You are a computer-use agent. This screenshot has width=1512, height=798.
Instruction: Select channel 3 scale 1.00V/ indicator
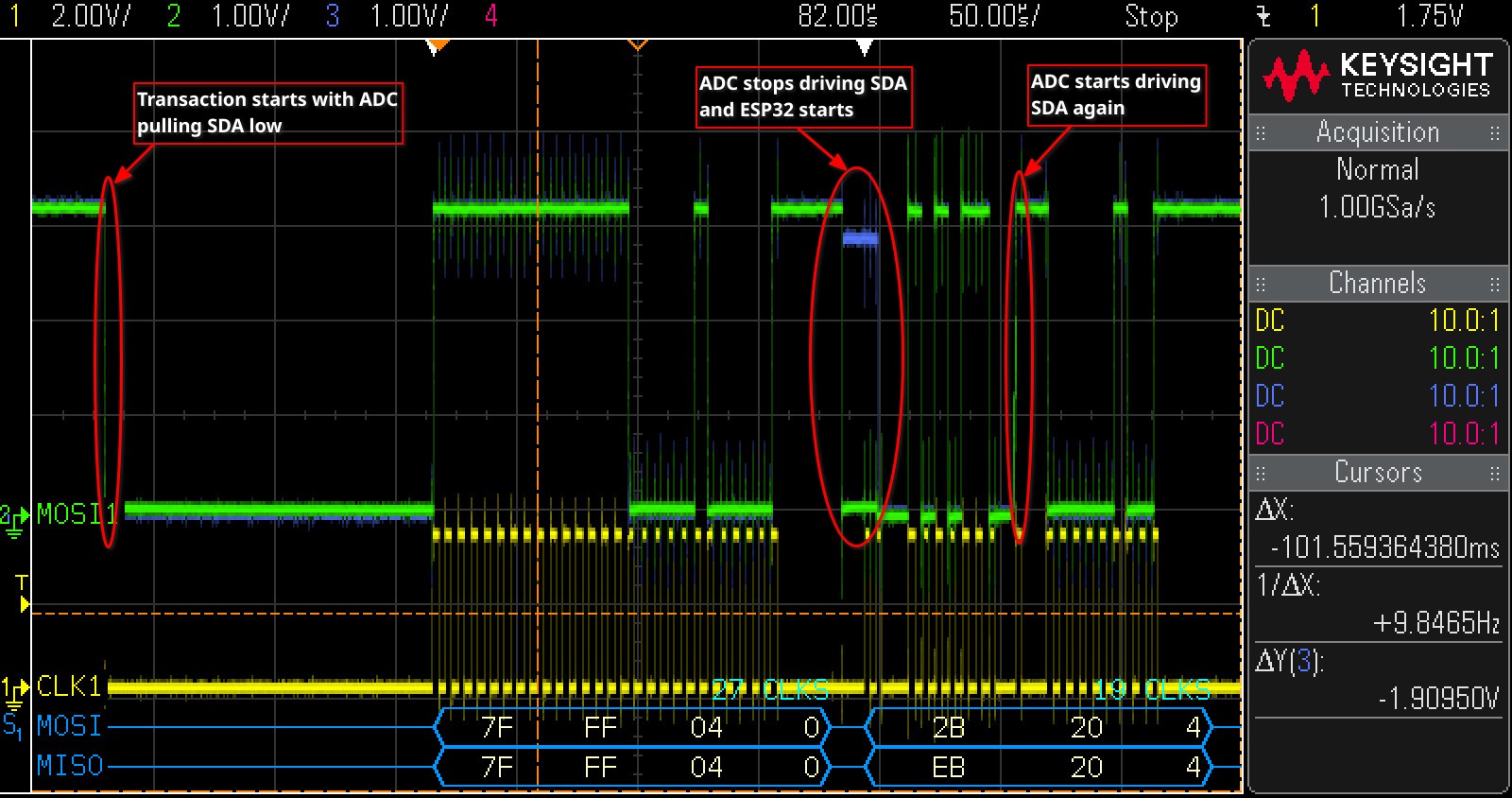pyautogui.click(x=409, y=16)
